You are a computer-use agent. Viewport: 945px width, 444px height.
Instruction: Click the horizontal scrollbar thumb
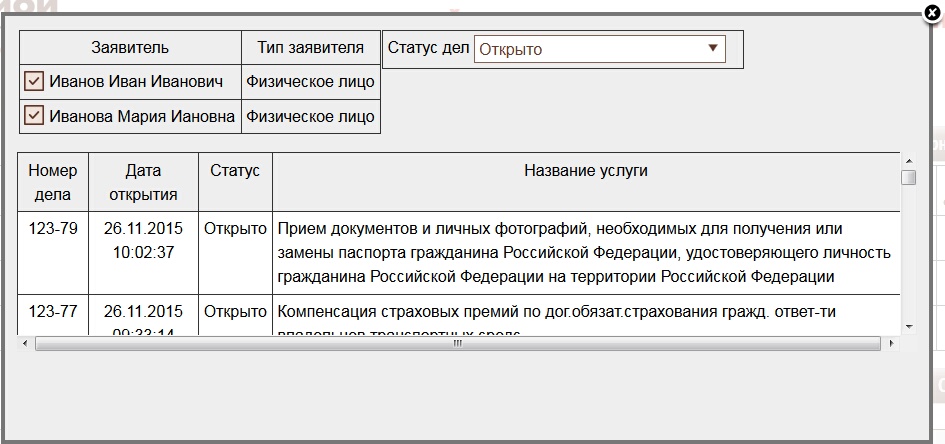point(457,343)
